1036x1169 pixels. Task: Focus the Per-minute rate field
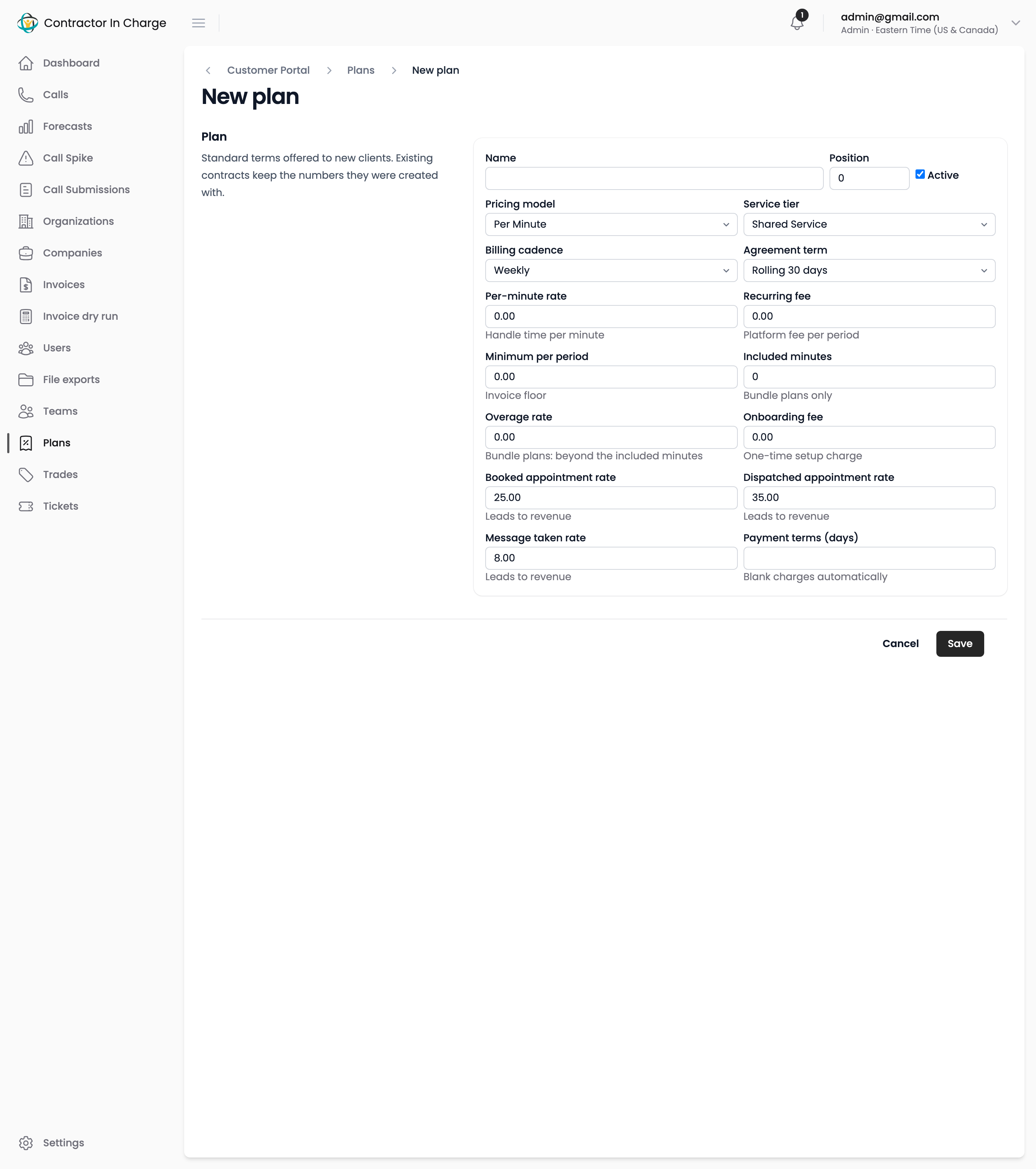(611, 316)
